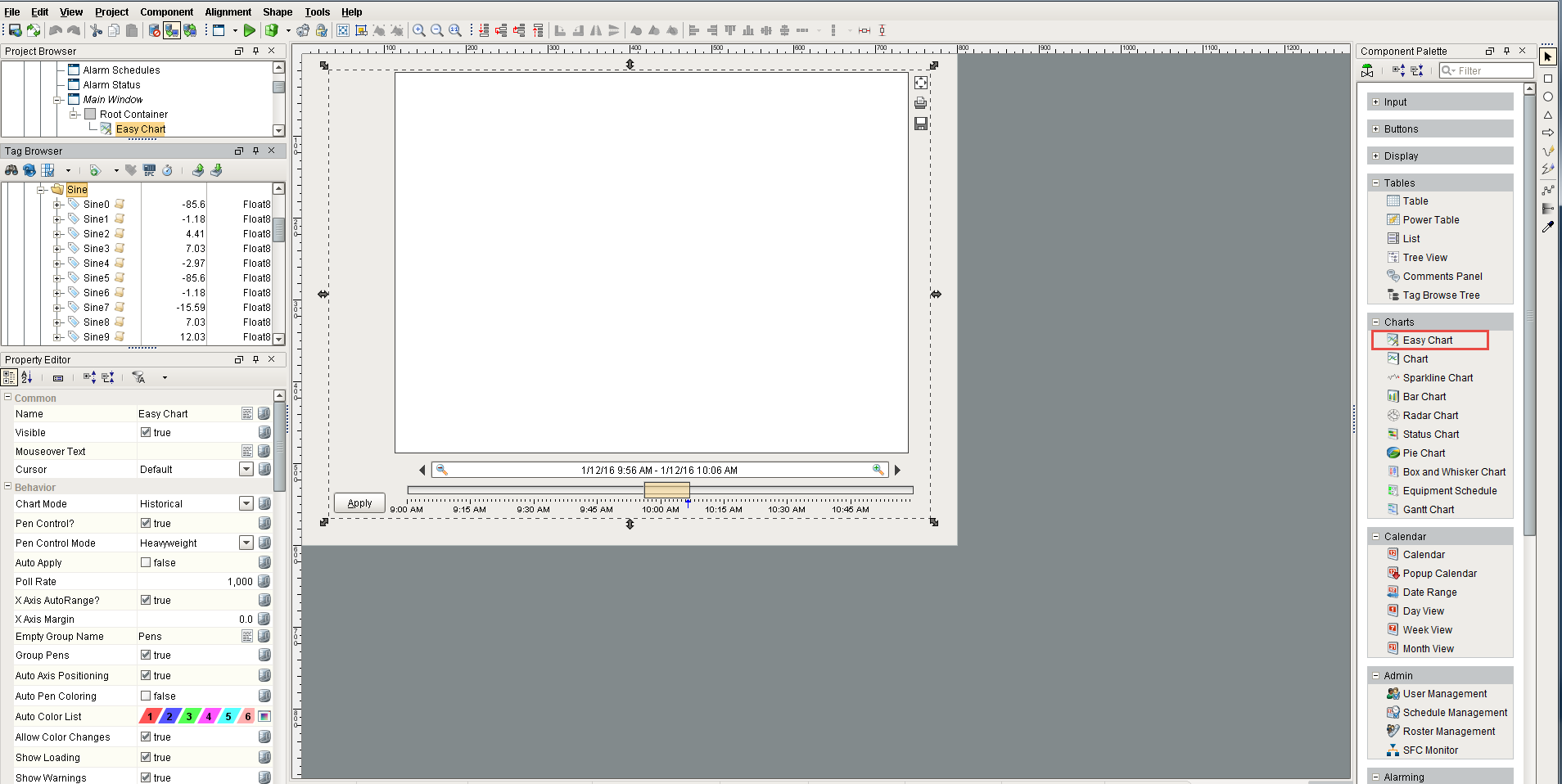Toggle the Allow Color Changes checkbox
This screenshot has height=784, width=1562.
pos(146,737)
